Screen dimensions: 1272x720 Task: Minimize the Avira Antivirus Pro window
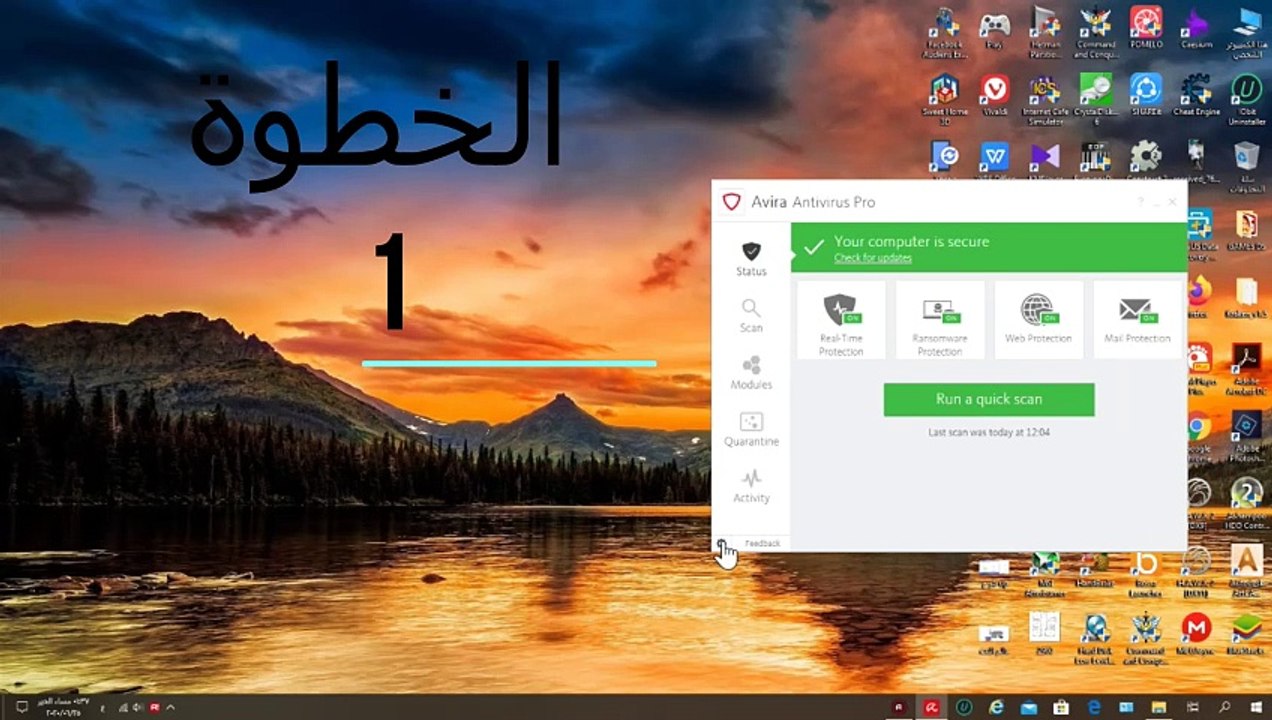tap(1156, 202)
